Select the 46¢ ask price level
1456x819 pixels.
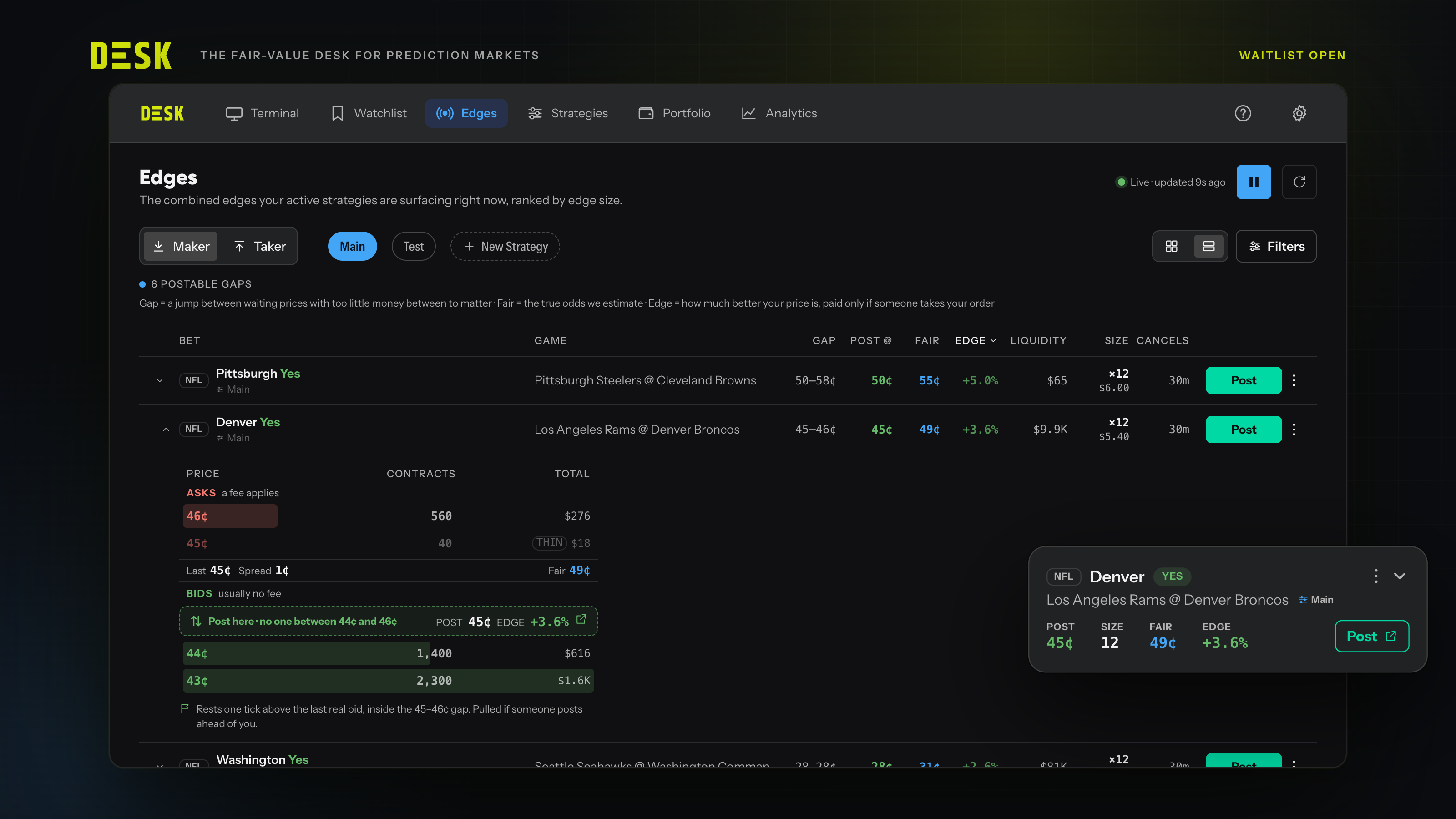pos(388,516)
